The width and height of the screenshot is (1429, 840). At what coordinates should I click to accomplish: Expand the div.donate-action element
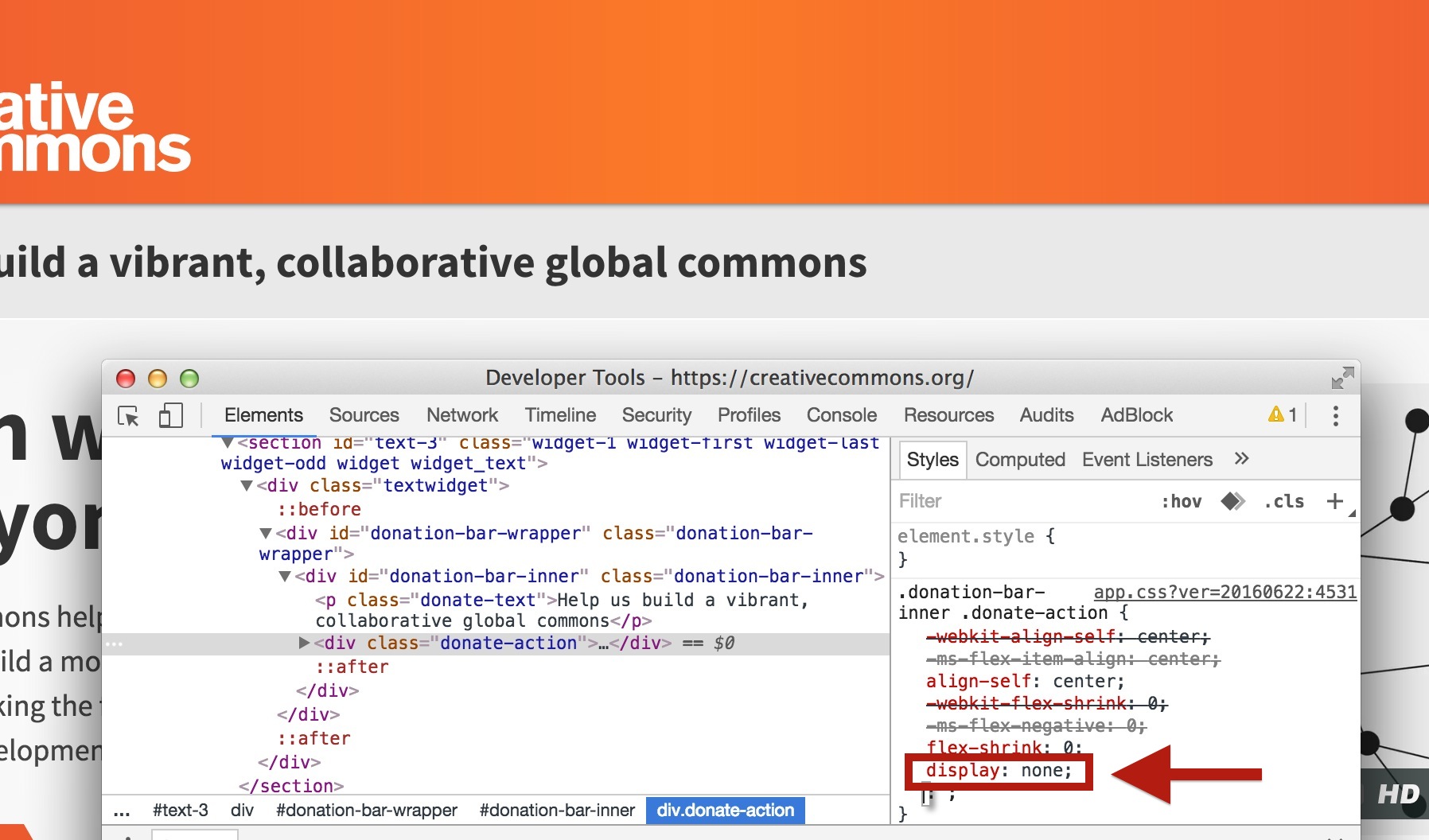pyautogui.click(x=306, y=643)
